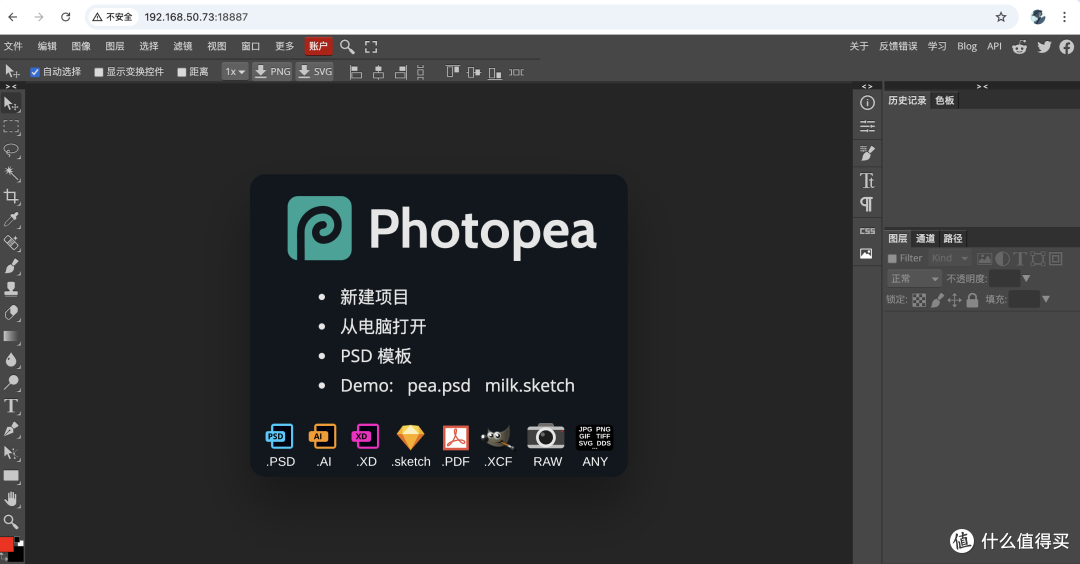Select the Type tool in the left toolbar

[11, 406]
